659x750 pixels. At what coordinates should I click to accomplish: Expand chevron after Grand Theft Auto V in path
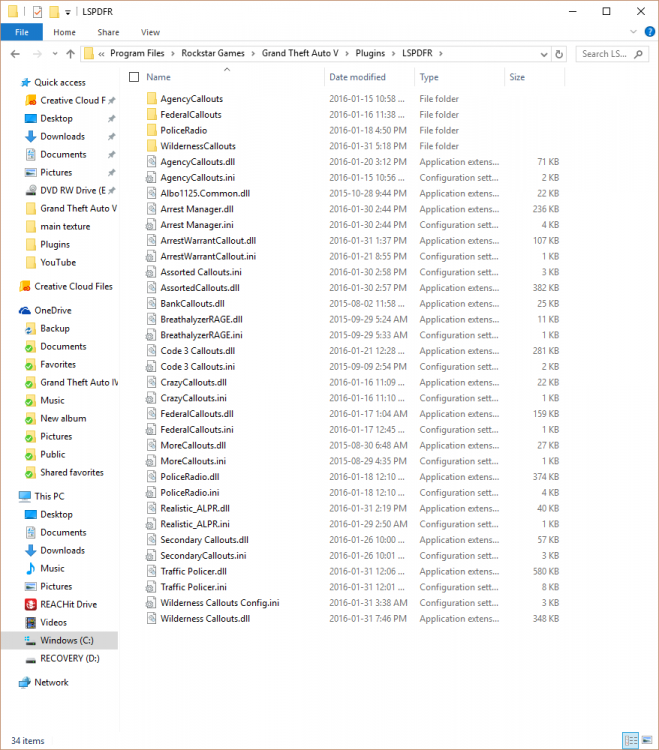coord(347,54)
